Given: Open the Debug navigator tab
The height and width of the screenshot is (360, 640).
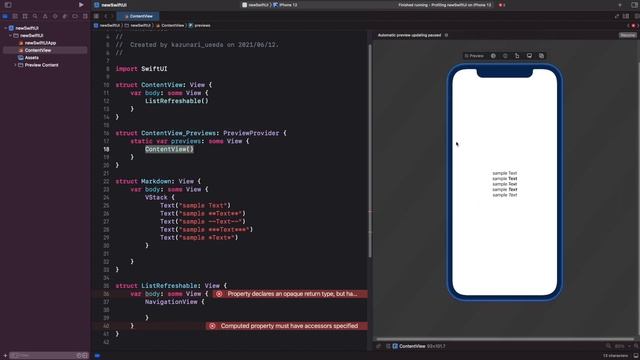Looking at the screenshot, I should click(65, 16).
